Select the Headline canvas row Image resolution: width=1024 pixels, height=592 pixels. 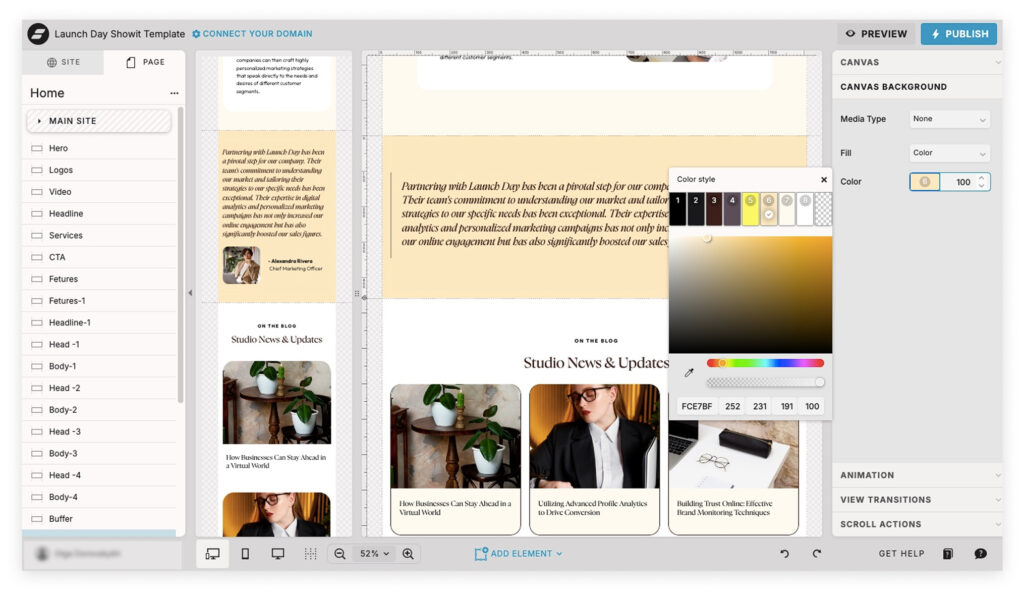pyautogui.click(x=101, y=214)
